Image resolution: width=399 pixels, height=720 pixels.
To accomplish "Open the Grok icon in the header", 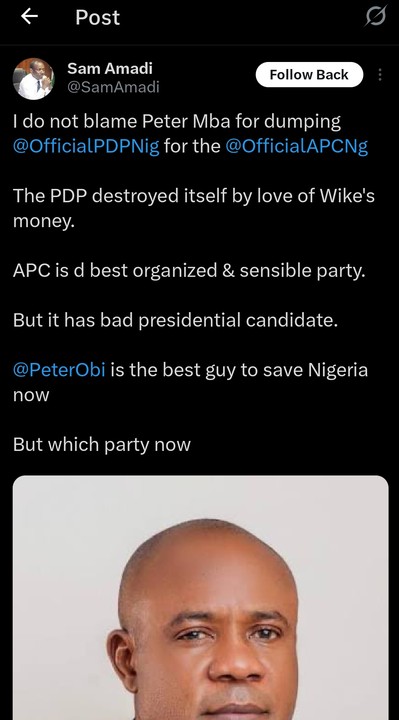I will [376, 17].
